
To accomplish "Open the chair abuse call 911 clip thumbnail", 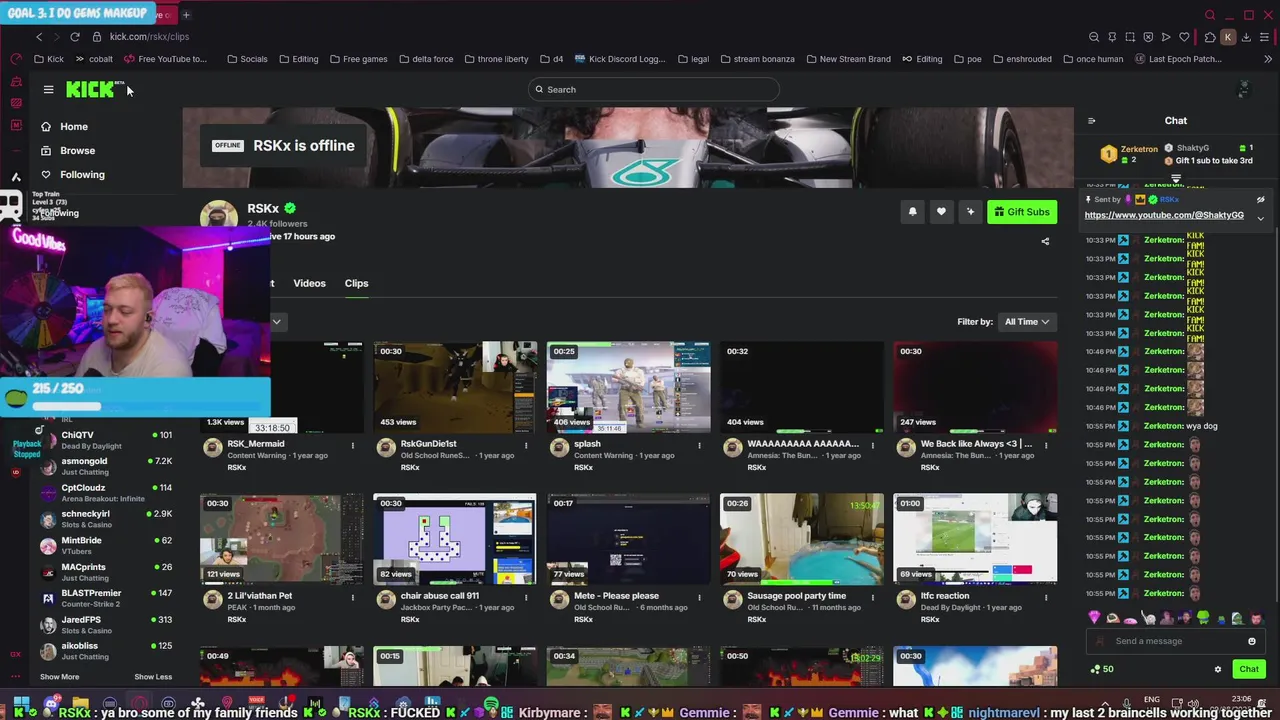I will point(455,539).
